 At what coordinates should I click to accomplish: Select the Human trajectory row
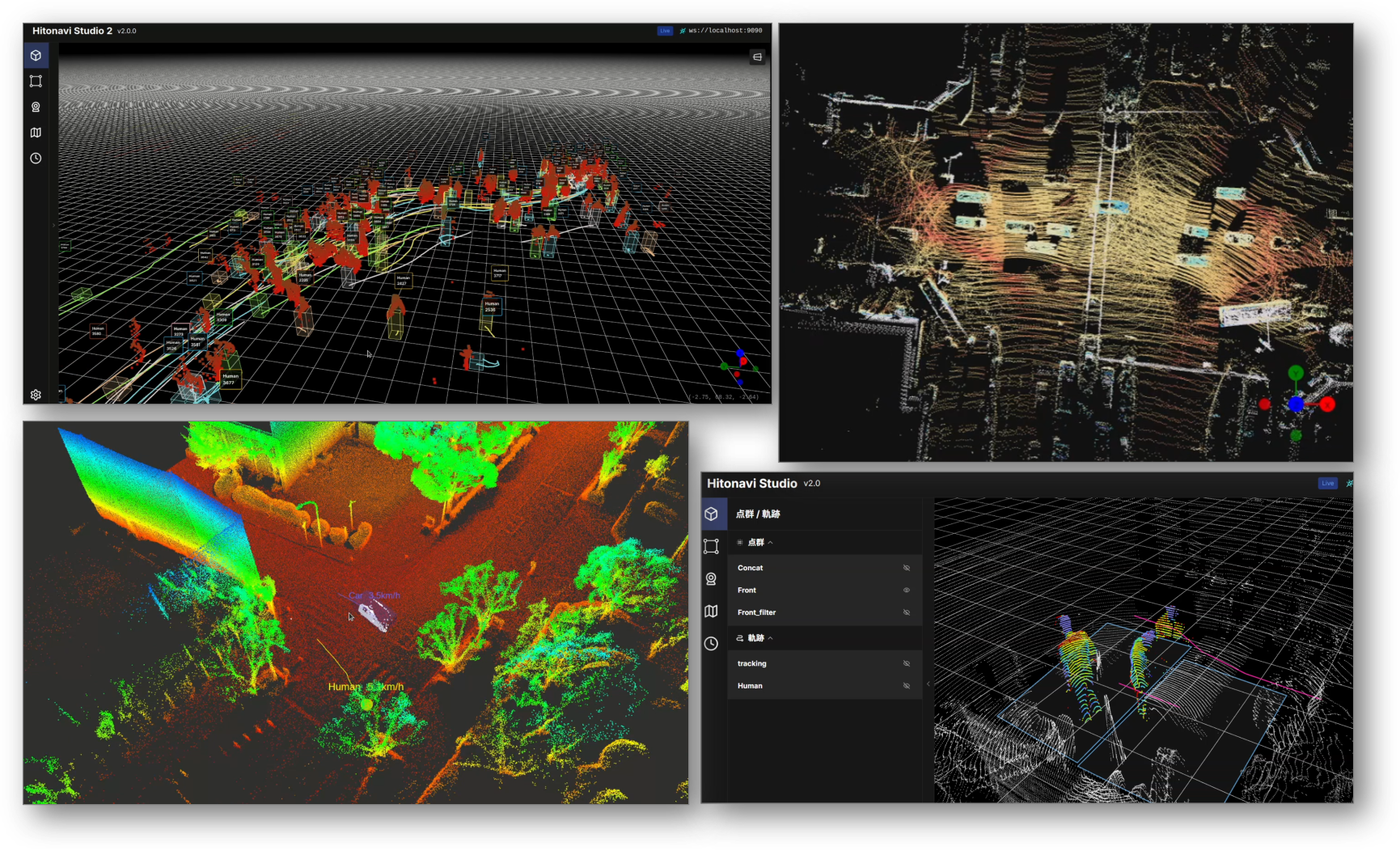pos(824,686)
